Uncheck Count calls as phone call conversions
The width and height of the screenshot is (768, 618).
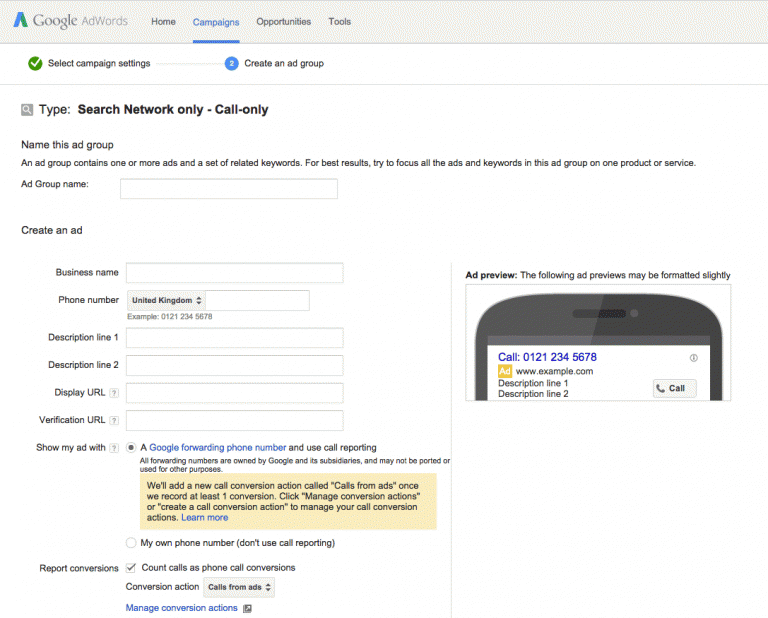coord(132,568)
